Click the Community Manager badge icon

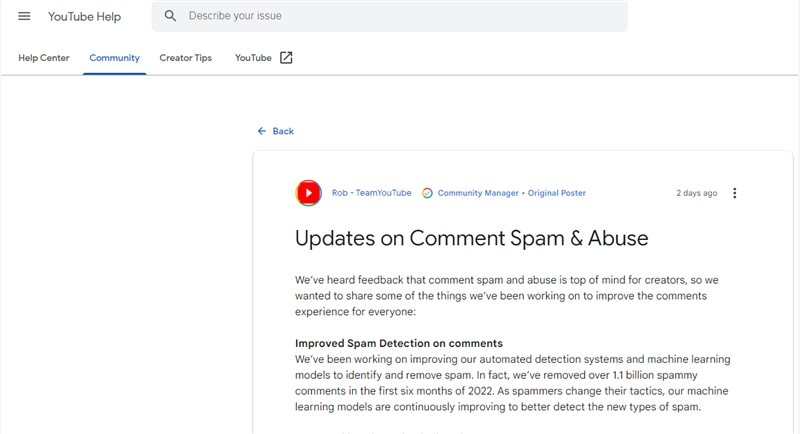tap(427, 193)
